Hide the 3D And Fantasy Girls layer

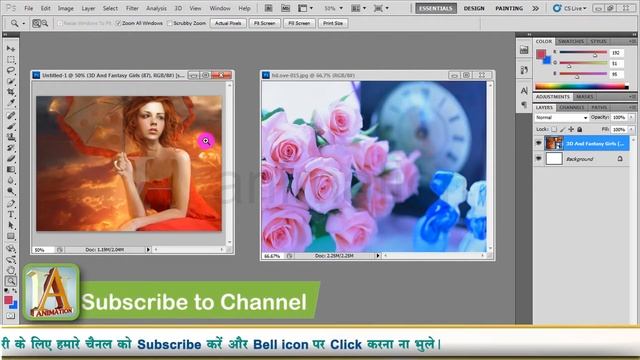539,143
